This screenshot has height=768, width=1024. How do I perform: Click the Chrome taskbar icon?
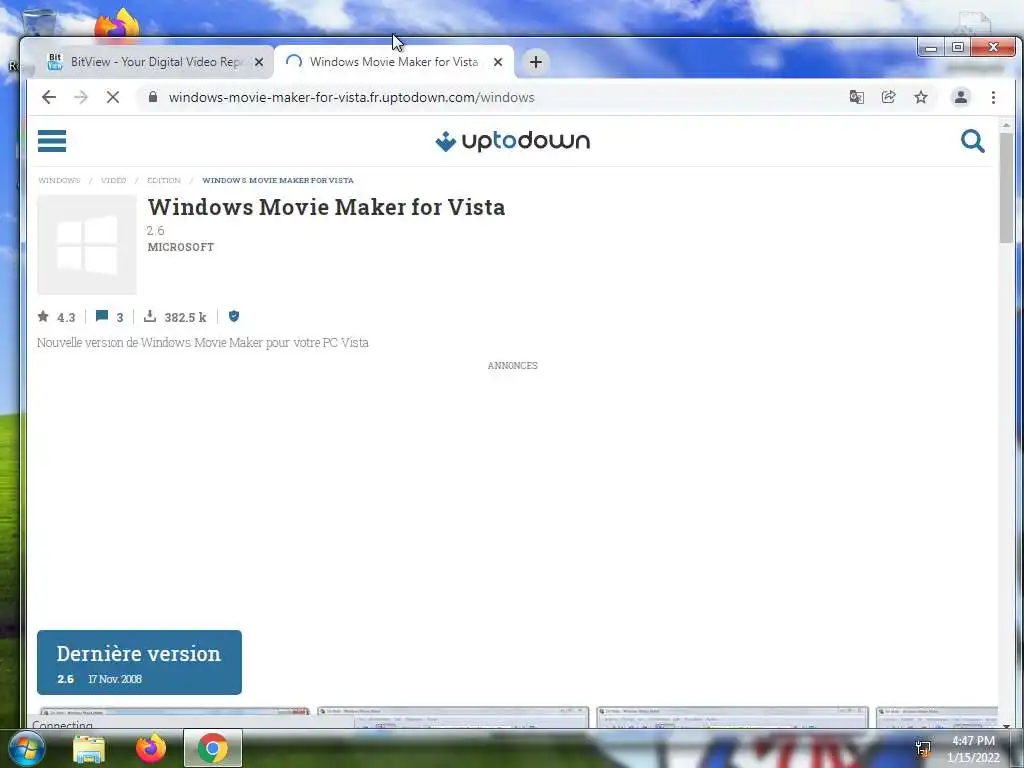click(212, 748)
